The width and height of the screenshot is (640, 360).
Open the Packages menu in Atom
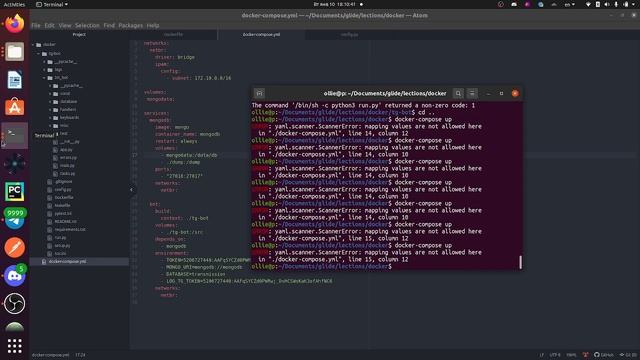pos(131,25)
